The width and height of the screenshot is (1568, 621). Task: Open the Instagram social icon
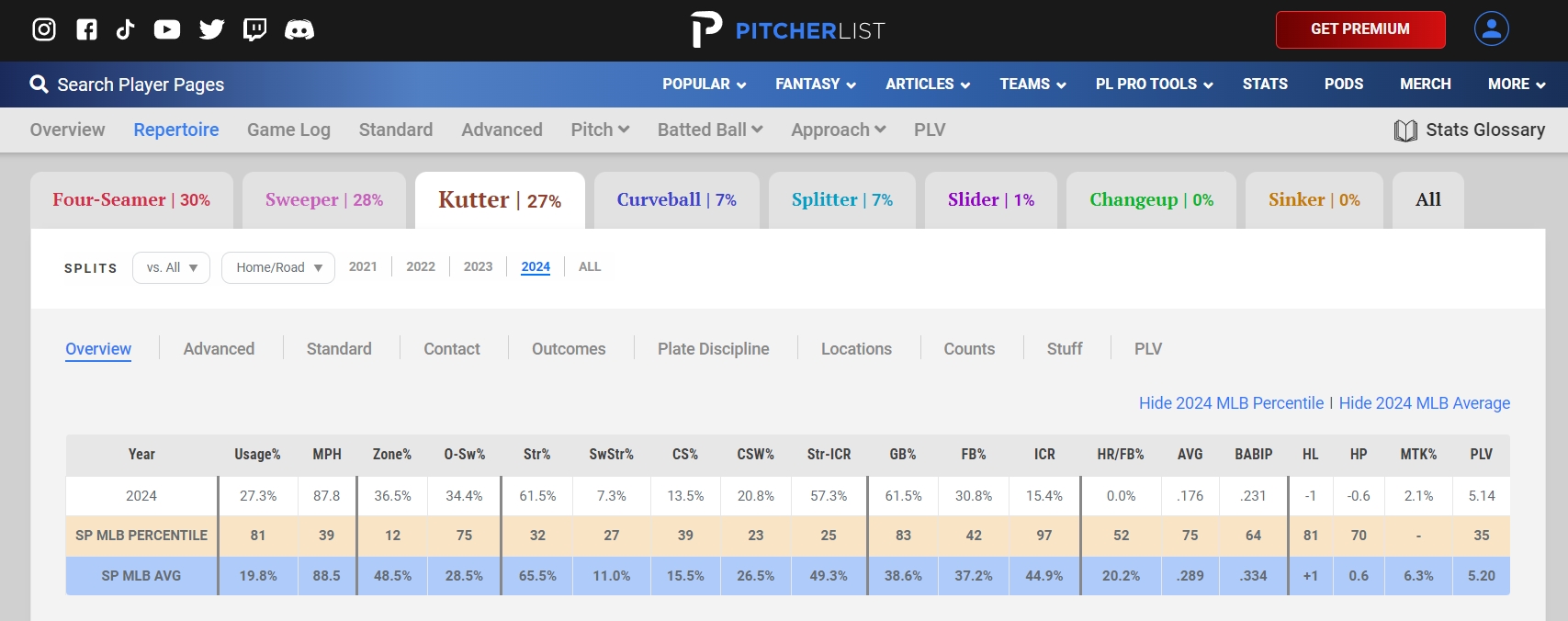pos(44,29)
